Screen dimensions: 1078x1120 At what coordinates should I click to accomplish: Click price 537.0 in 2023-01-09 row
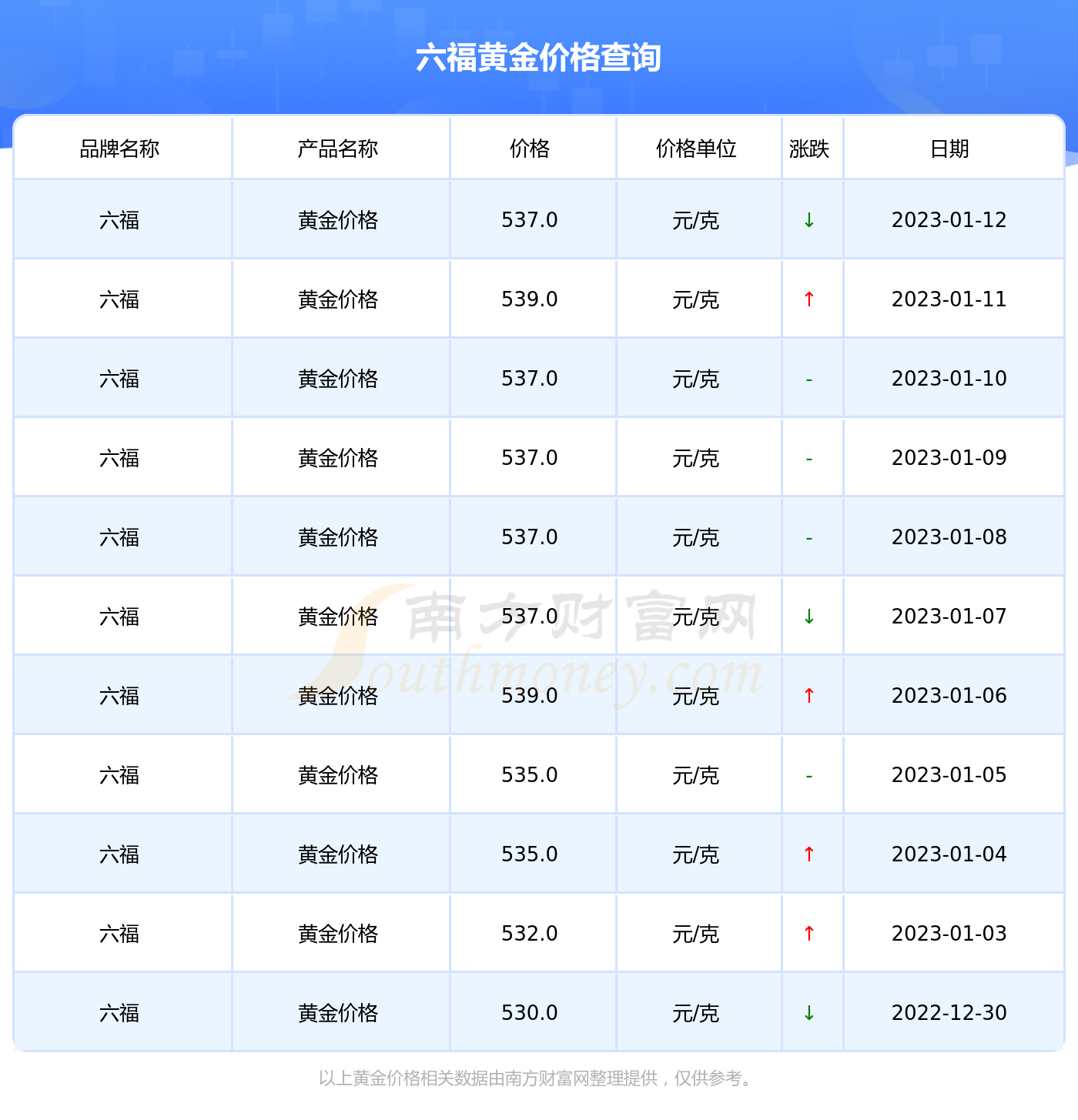coord(530,458)
